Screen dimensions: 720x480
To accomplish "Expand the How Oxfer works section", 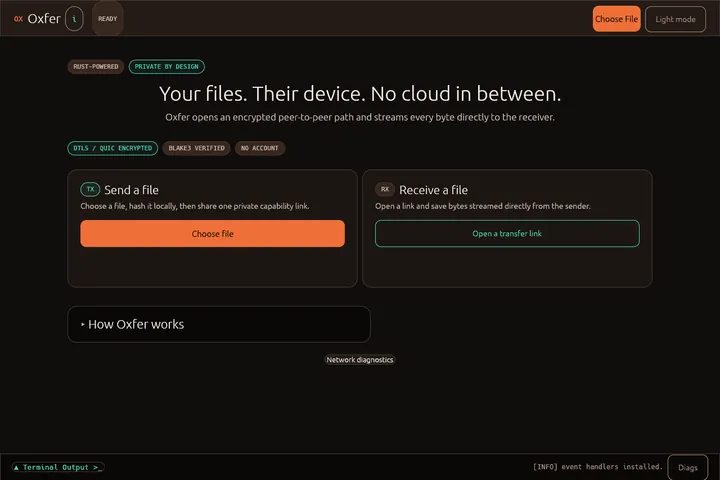I will pos(219,324).
